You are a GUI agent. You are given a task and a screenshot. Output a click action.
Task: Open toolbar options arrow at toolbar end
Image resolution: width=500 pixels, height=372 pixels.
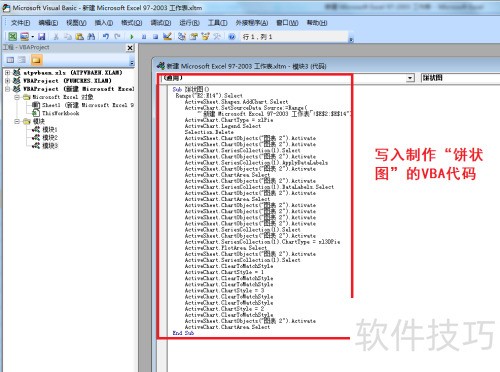(x=351, y=40)
